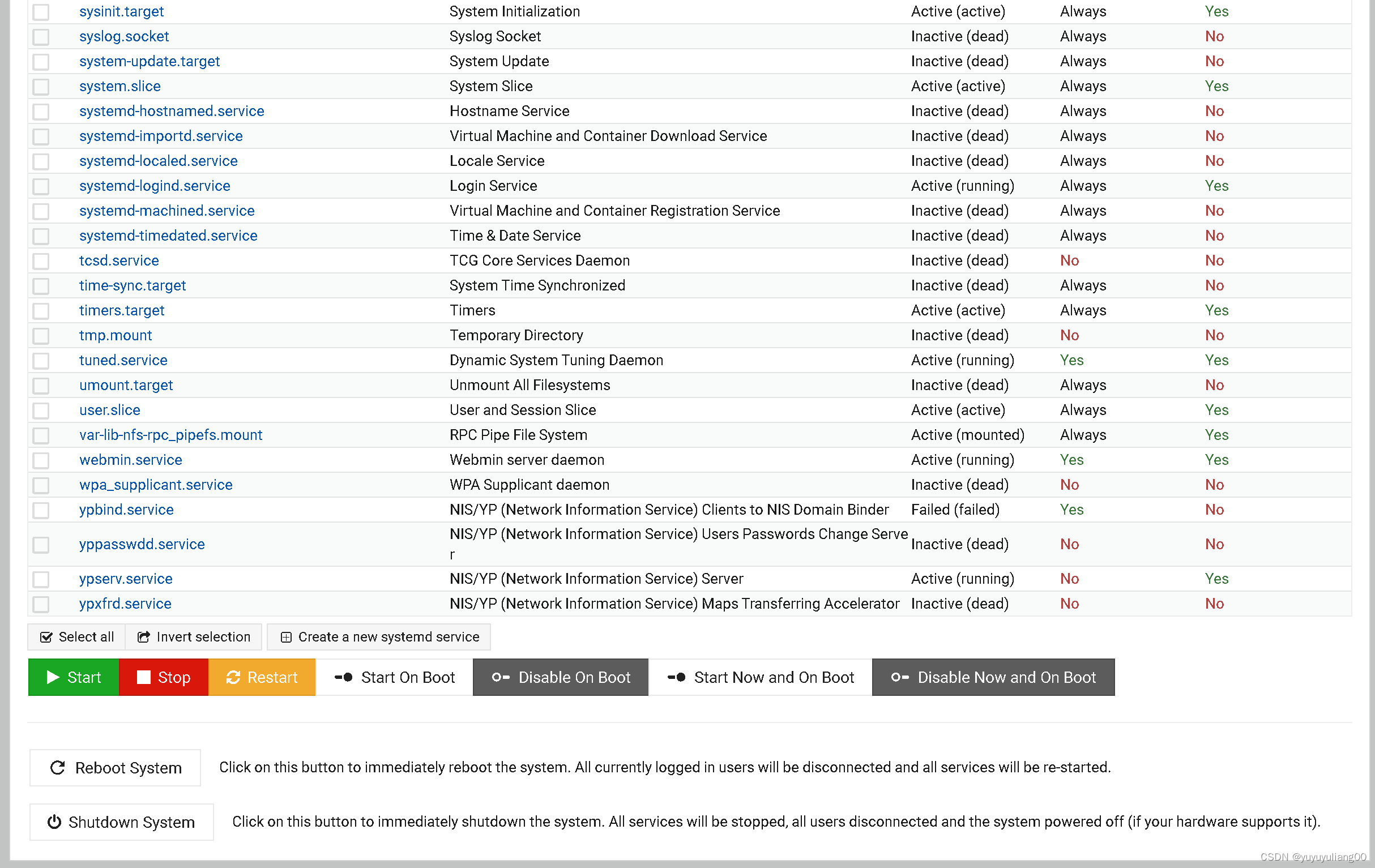Check the checkbox next to tuned.service
Screen dimensions: 1375x868
41,360
